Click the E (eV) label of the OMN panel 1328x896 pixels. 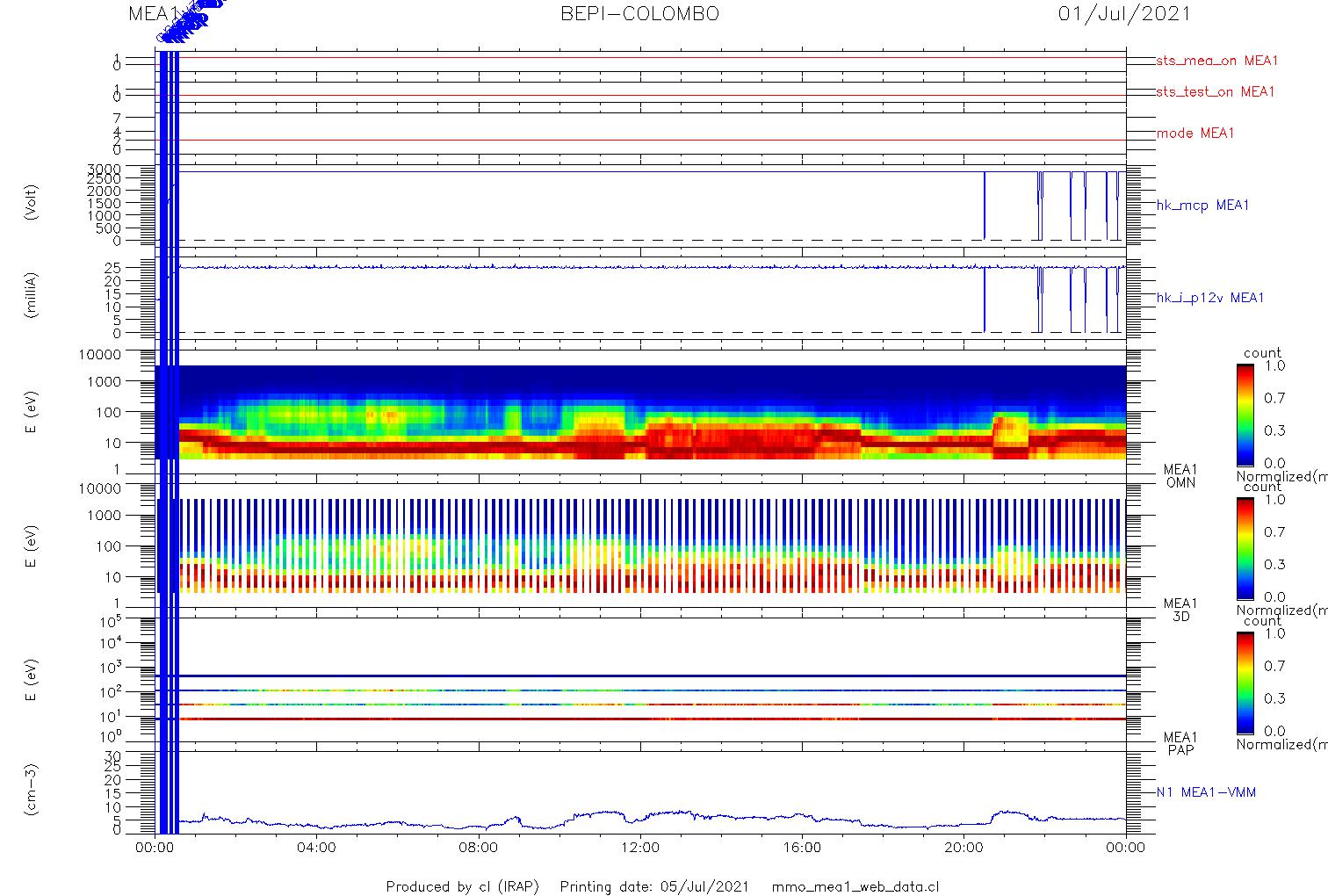point(32,412)
